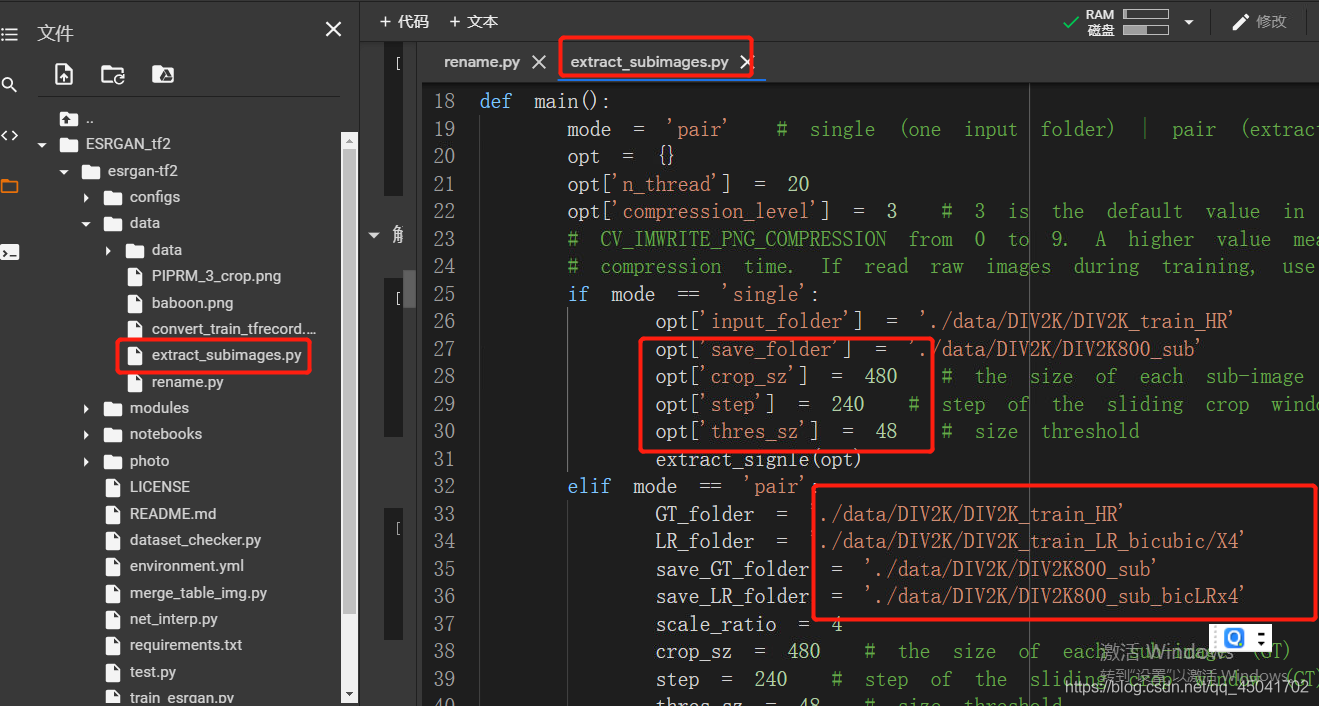Open rename.py in the file tree
Screen dimensions: 1319x706
[x=187, y=382]
